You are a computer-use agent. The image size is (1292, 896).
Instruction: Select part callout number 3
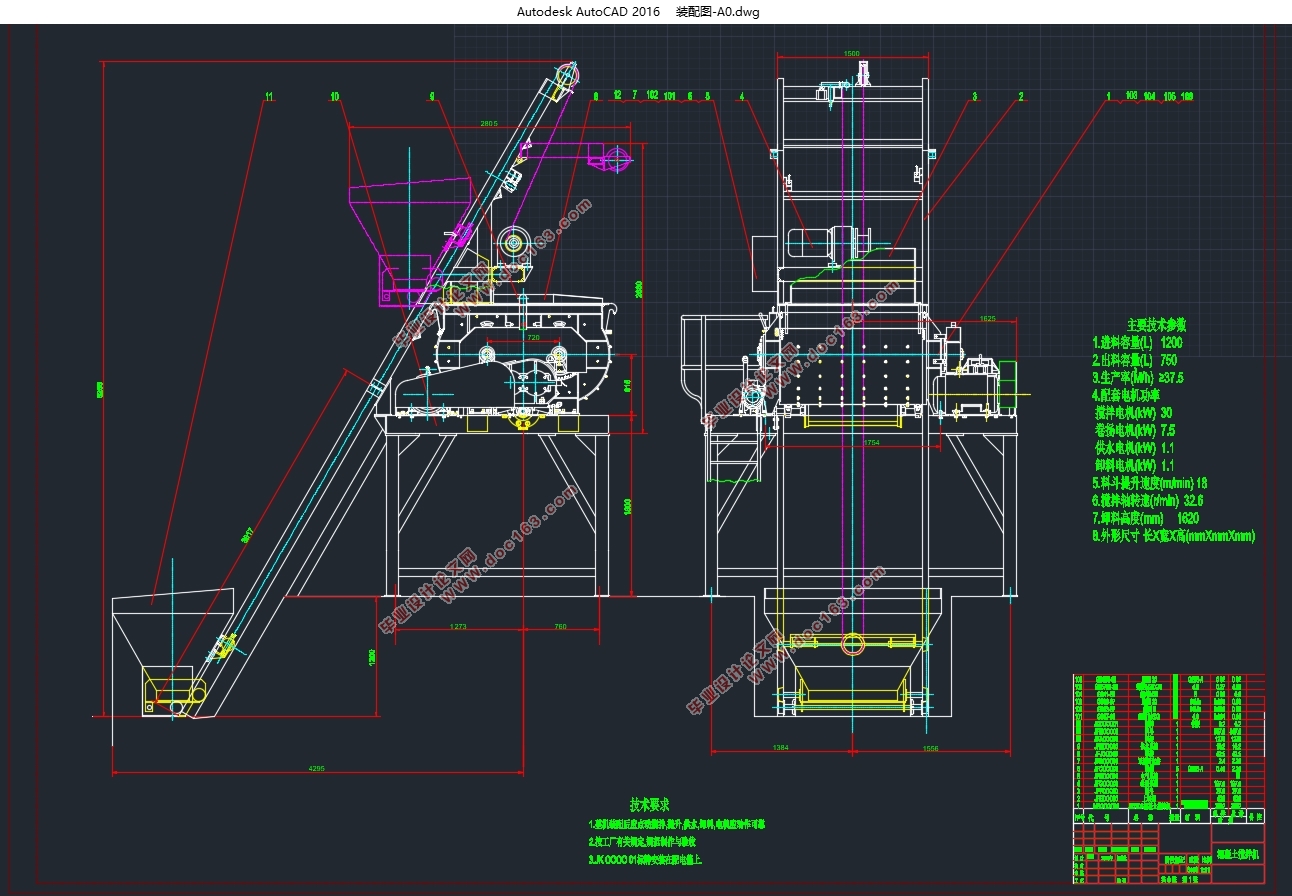pyautogui.click(x=974, y=97)
